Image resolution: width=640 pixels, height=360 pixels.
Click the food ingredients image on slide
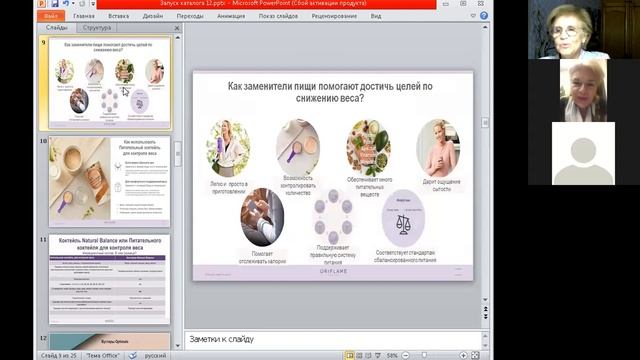pos(368,148)
